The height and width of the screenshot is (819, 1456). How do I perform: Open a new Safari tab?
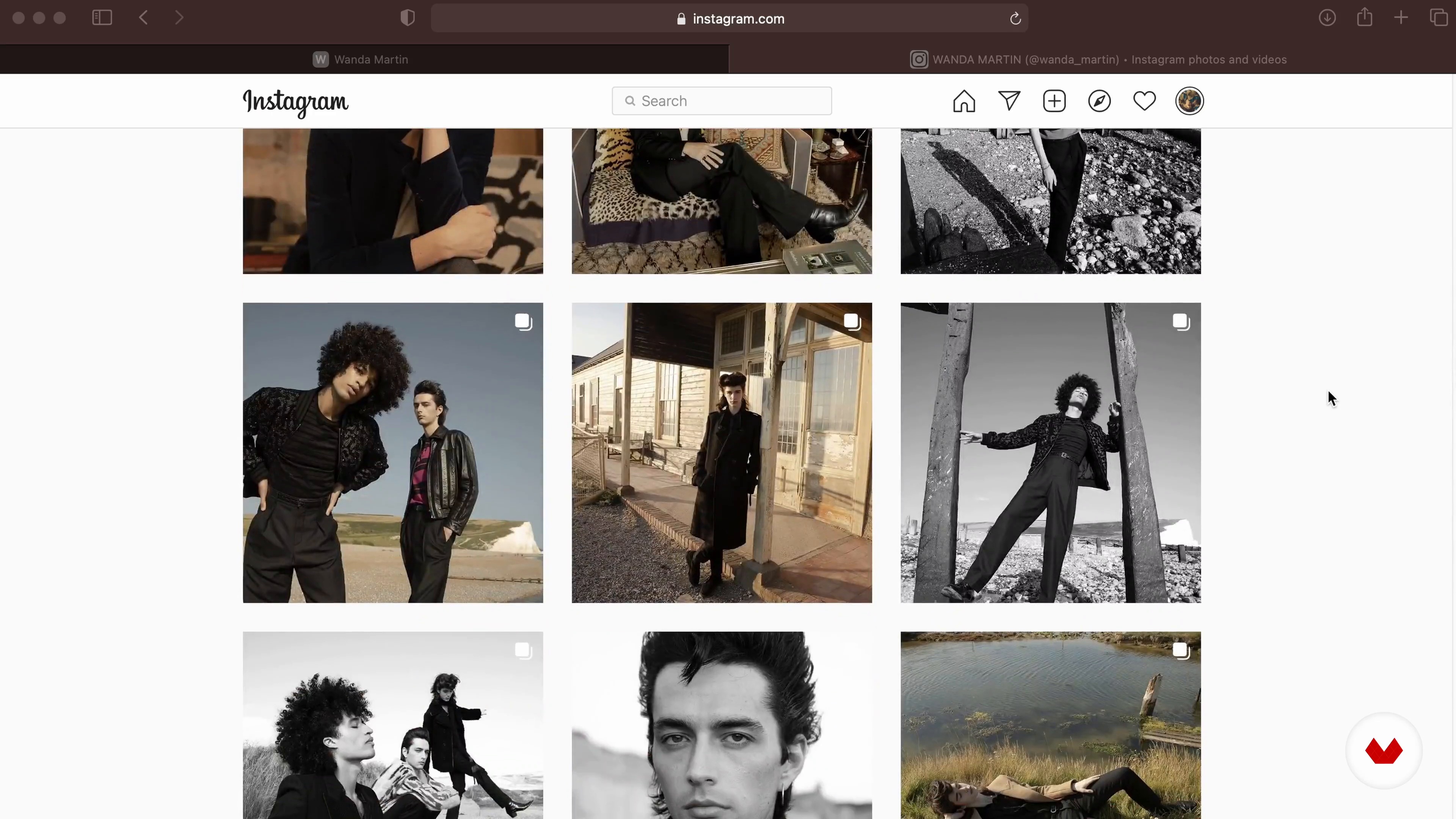coord(1401,17)
